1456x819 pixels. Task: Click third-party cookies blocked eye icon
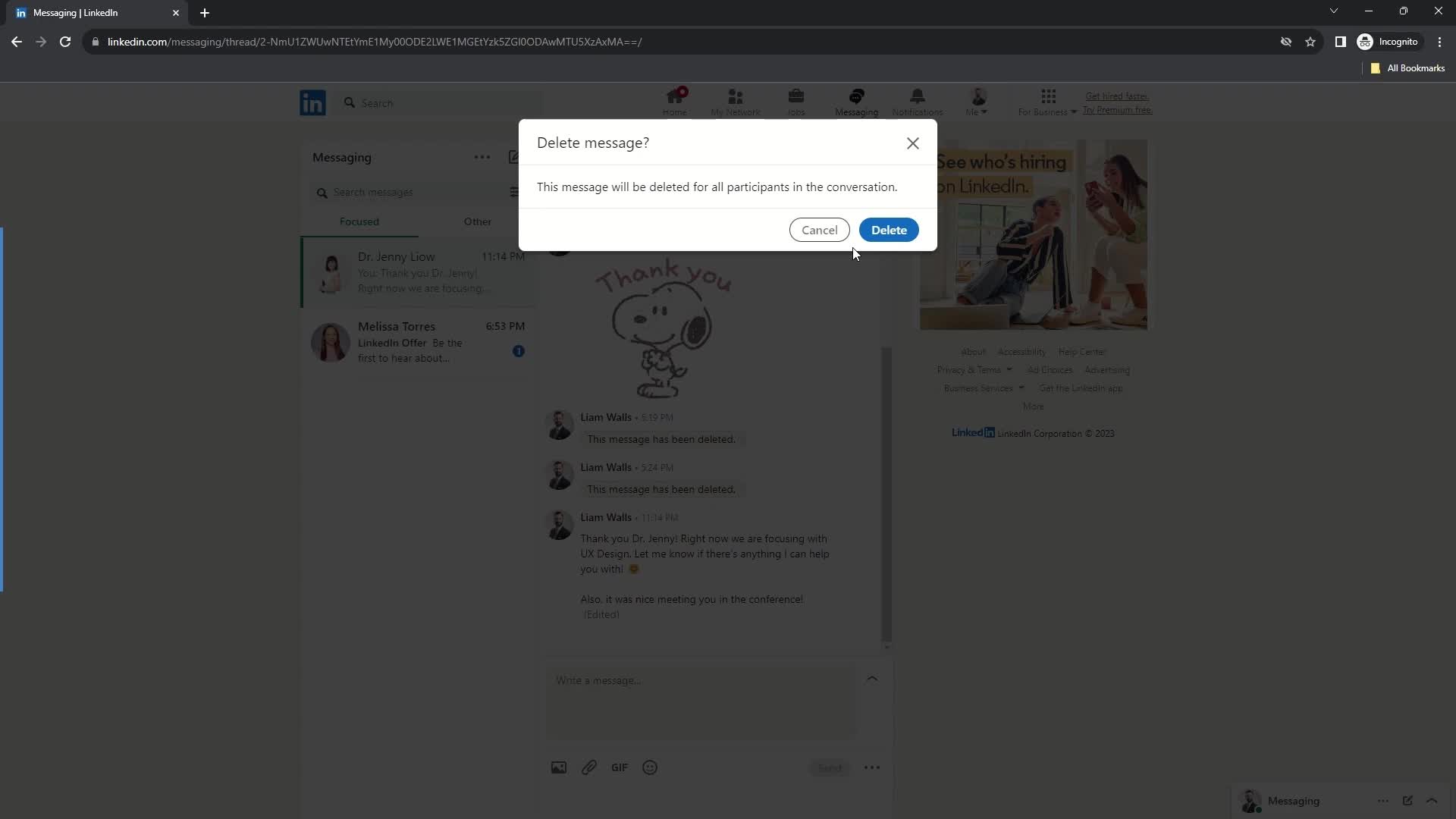point(1286,42)
